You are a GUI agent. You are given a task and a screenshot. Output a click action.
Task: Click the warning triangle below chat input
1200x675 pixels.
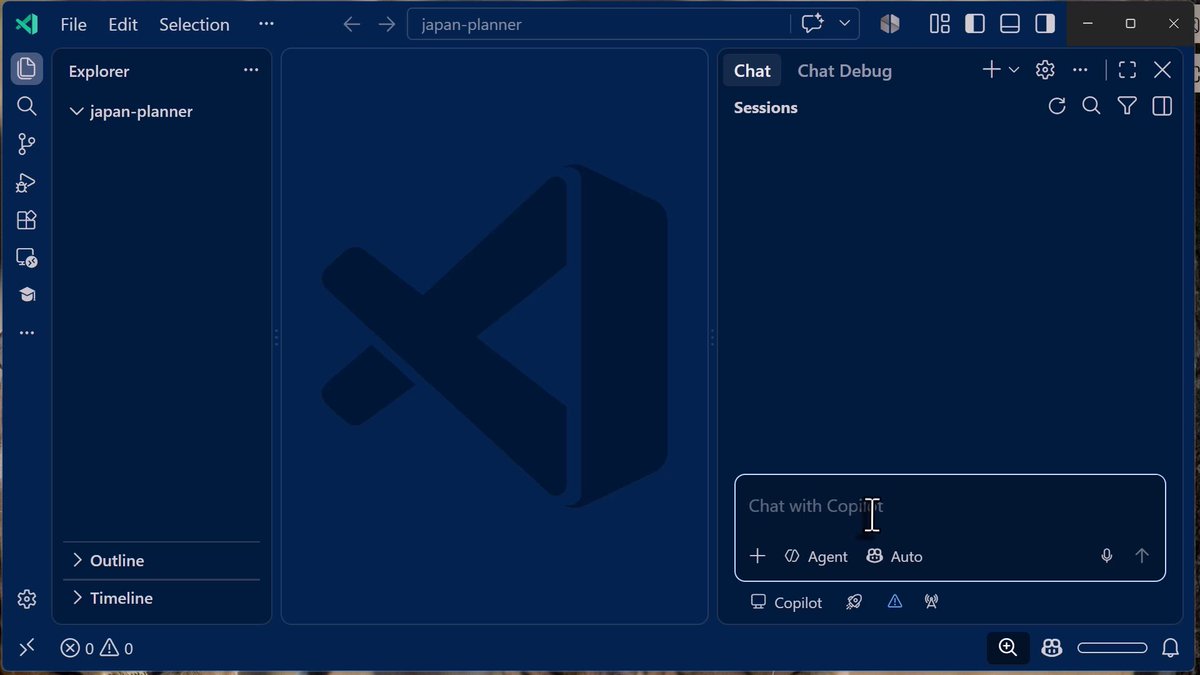pyautogui.click(x=895, y=602)
